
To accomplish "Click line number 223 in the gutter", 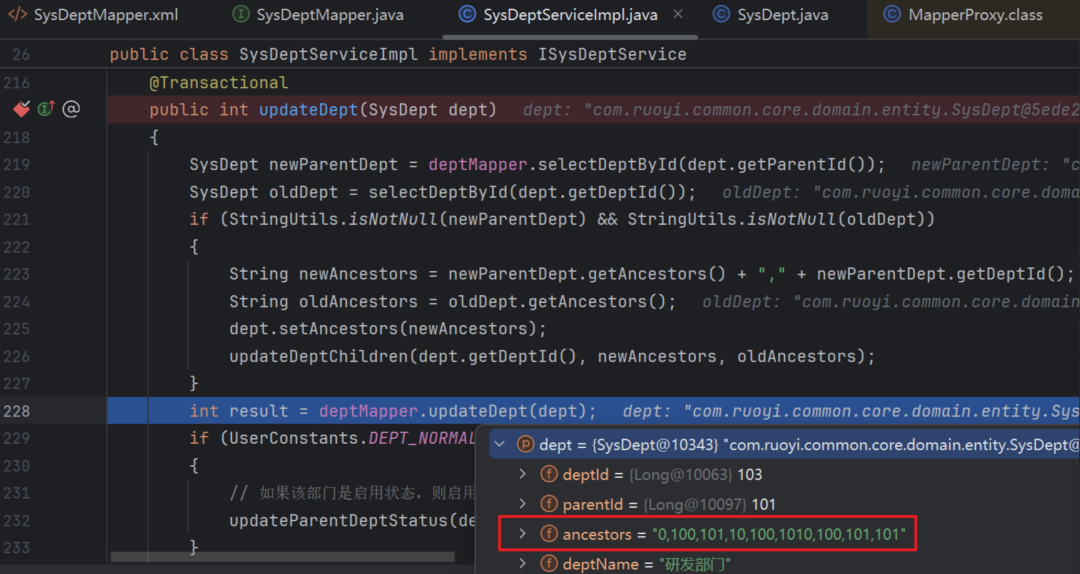I will pyautogui.click(x=17, y=274).
